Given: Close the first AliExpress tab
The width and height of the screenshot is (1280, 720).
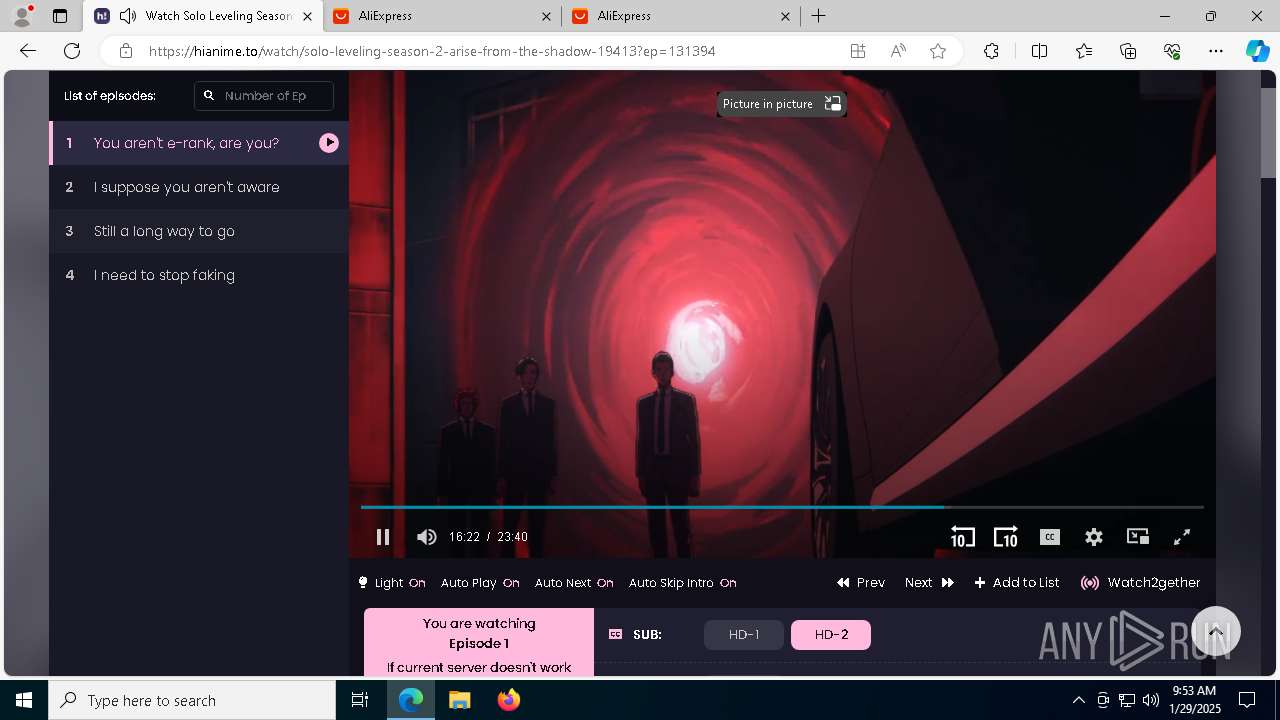Looking at the screenshot, I should tap(546, 16).
